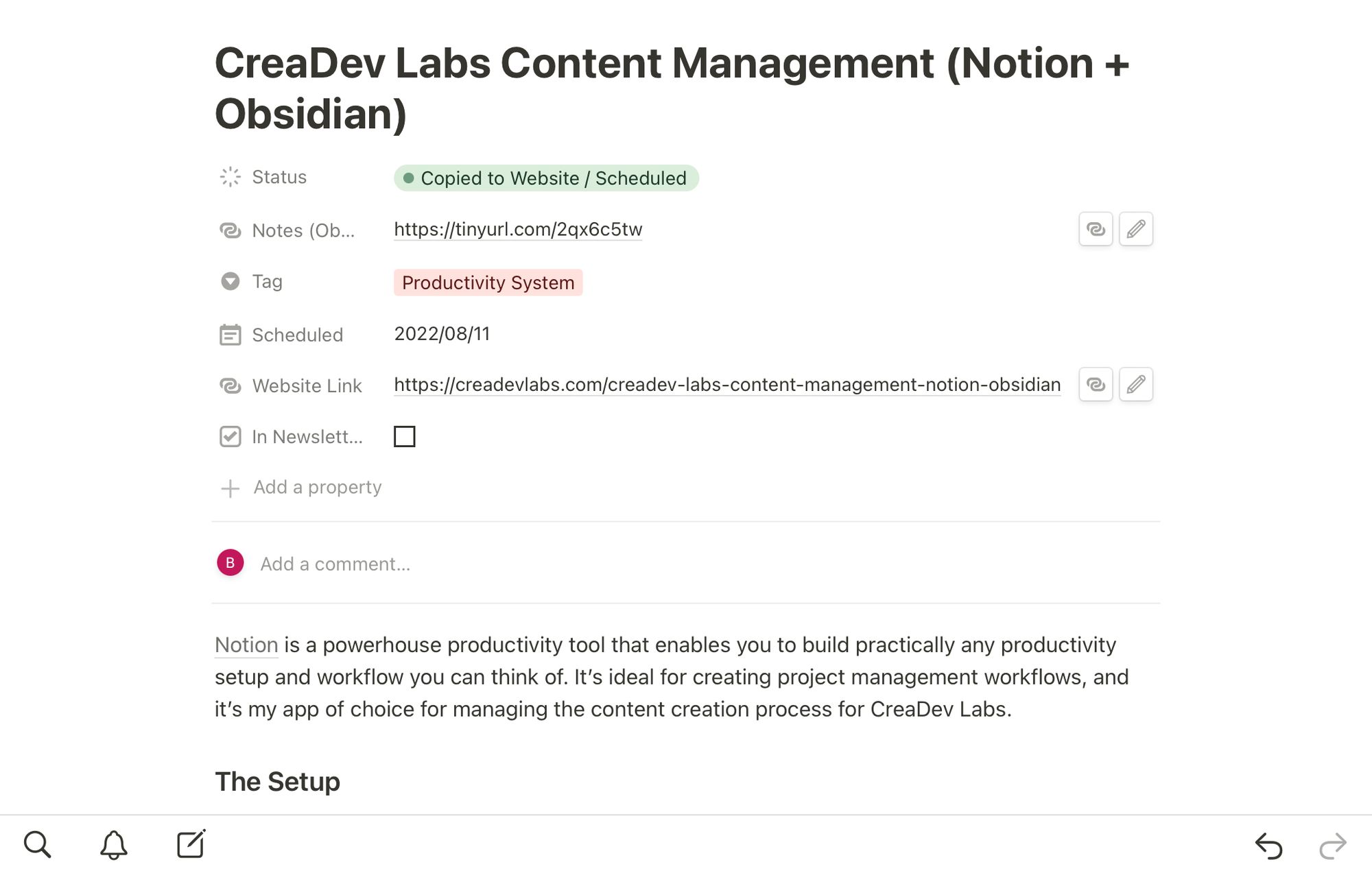Screen dimensions: 1372x873
Task: Open Status dropdown Copied to Website / Scheduled
Action: pos(546,178)
